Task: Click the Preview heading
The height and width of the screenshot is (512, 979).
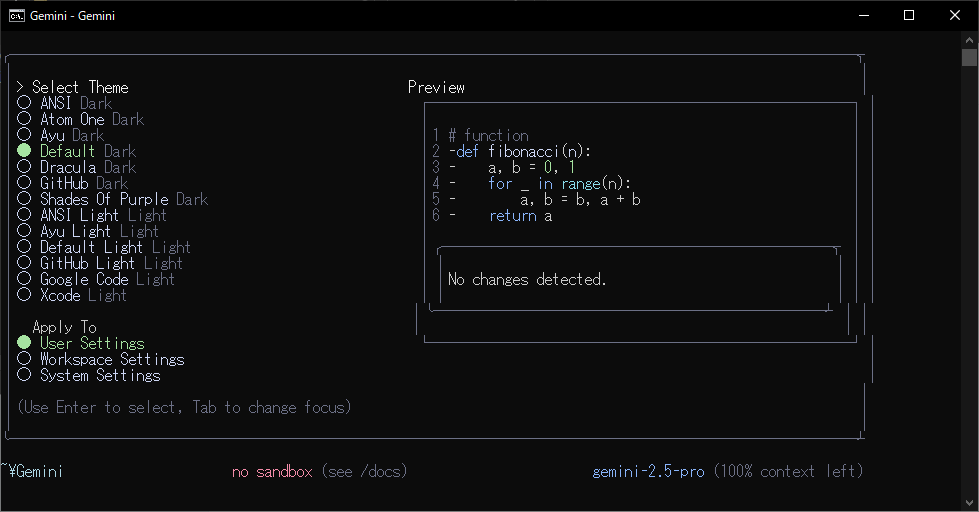Action: 436,87
